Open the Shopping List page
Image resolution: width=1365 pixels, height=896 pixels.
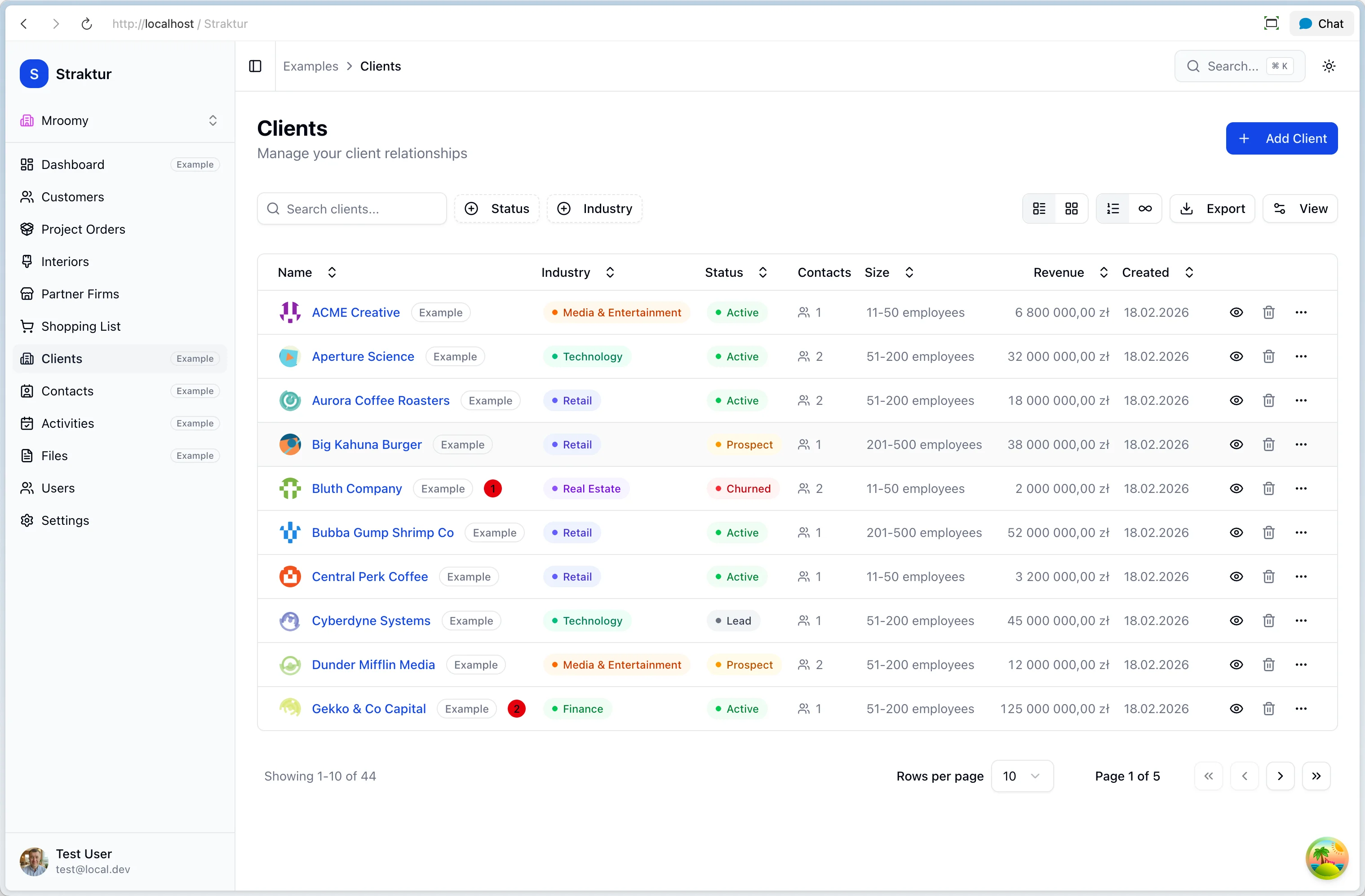click(x=81, y=326)
